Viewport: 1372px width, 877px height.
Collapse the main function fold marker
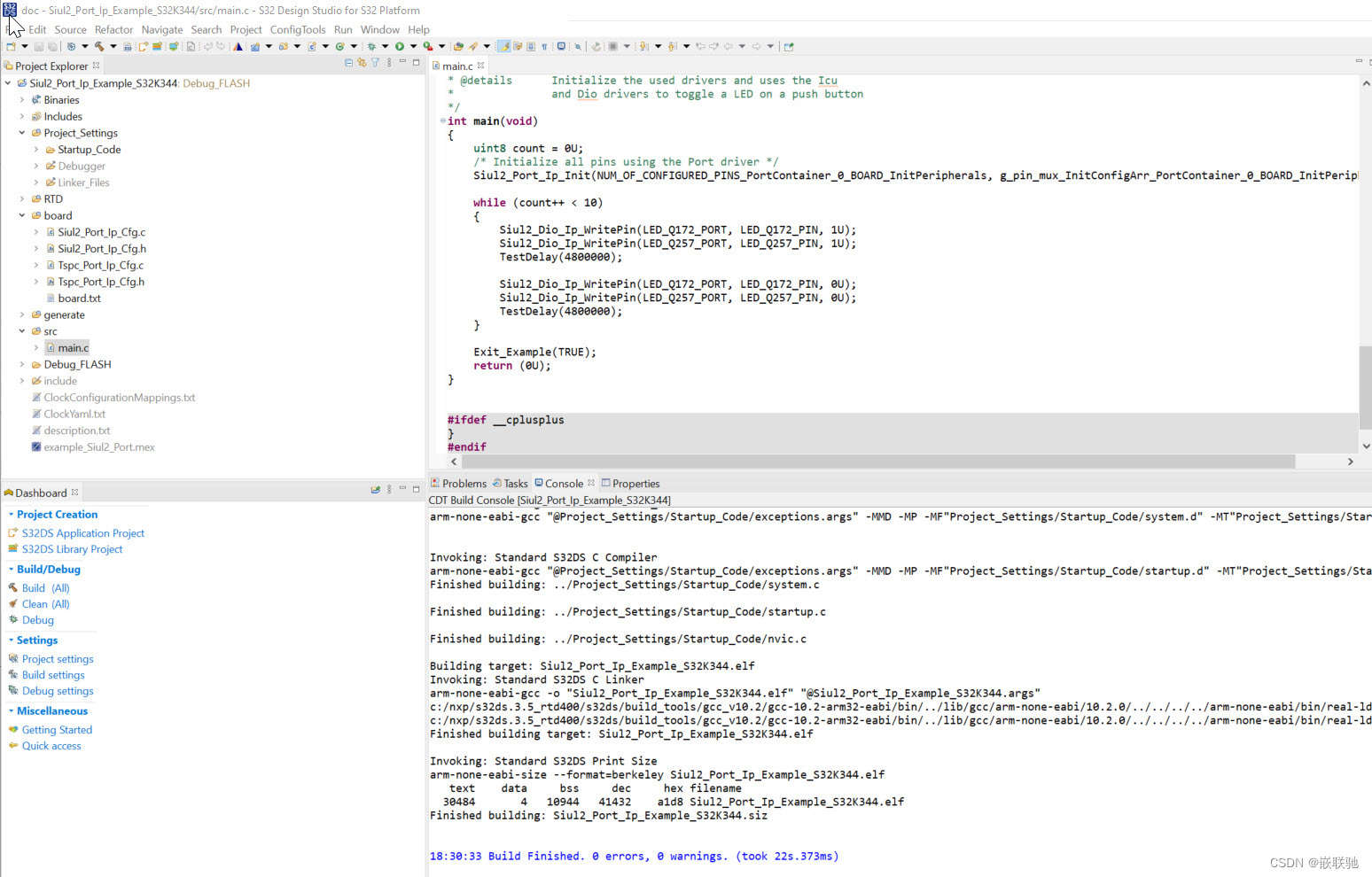pos(442,121)
